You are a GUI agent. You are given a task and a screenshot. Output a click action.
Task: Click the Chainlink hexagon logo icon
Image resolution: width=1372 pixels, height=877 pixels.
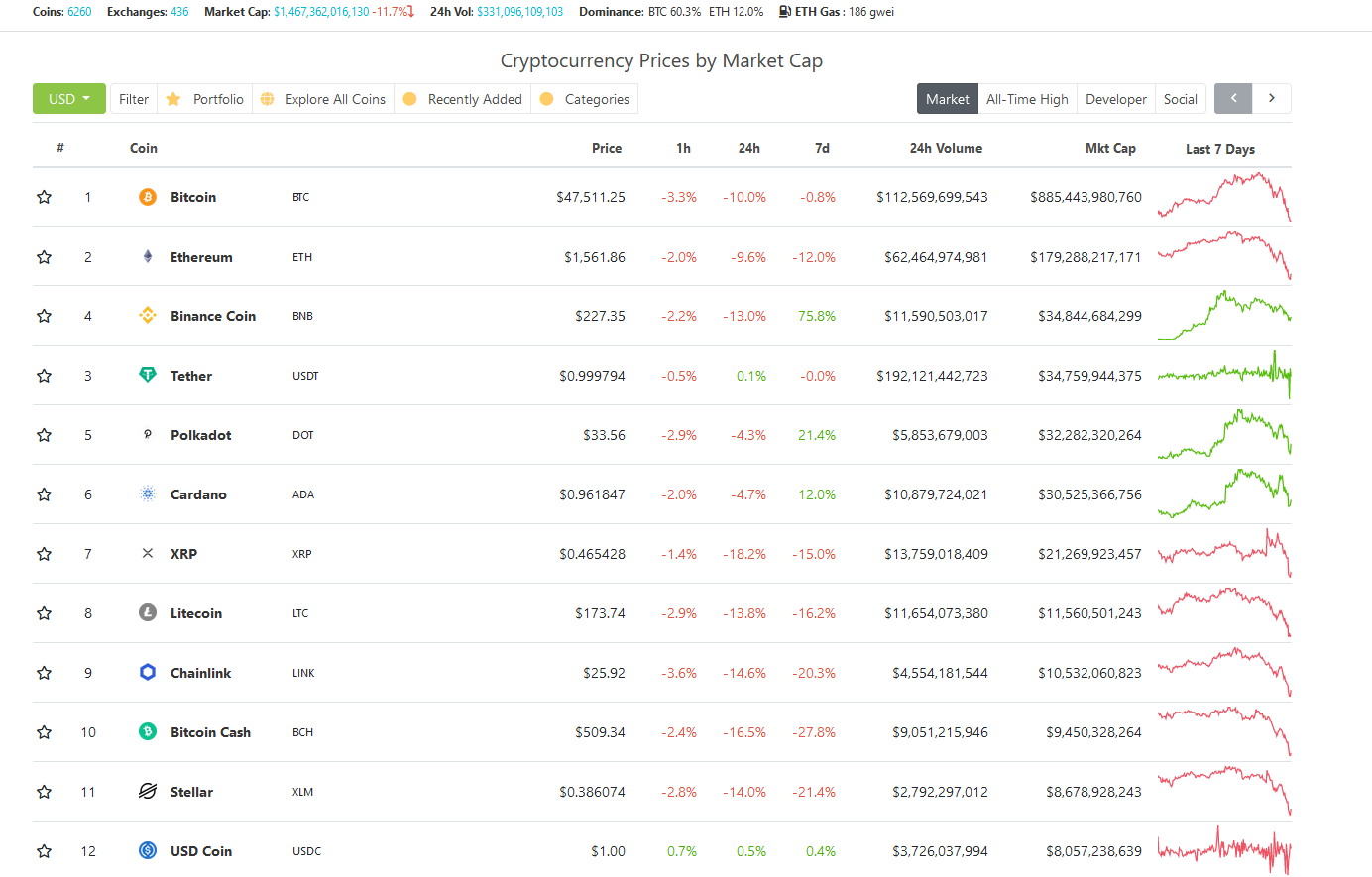point(148,672)
